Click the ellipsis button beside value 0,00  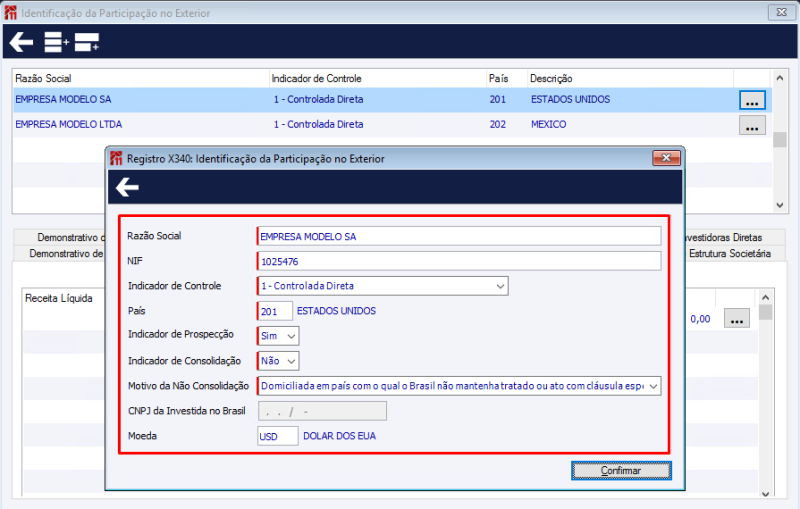(737, 318)
